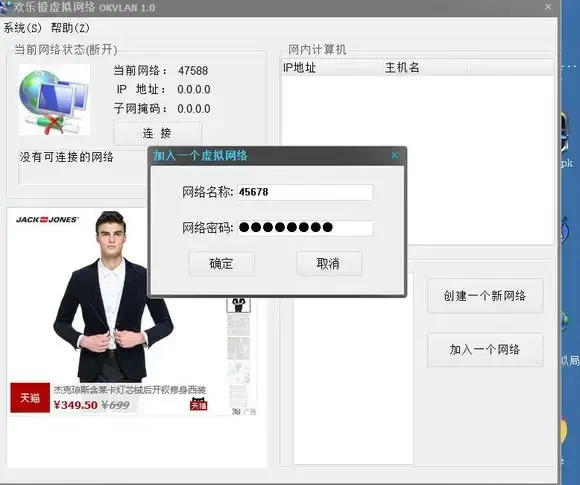
Task: Click the 连接 button
Action: [x=158, y=133]
